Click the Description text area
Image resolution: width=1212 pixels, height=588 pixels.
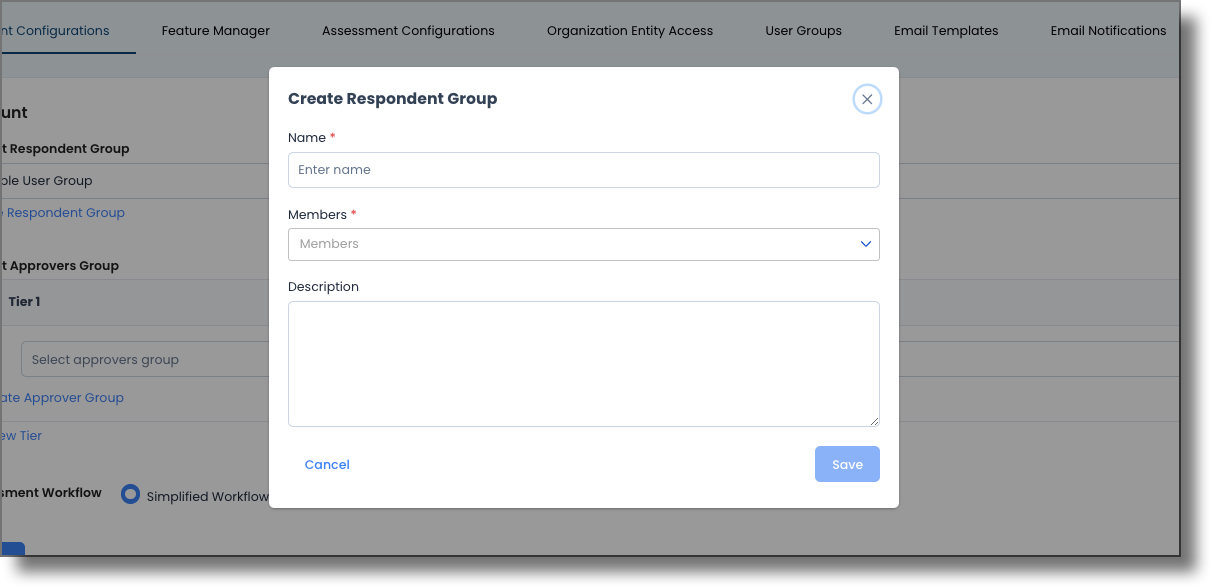584,363
